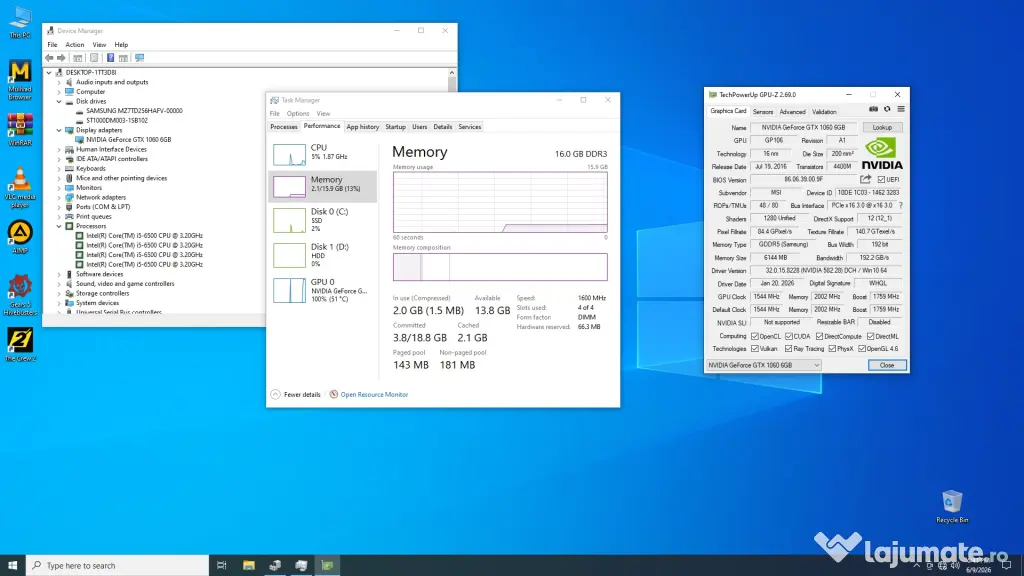Click the Memory composition bar
Screen dimensions: 1024x576
click(500, 267)
